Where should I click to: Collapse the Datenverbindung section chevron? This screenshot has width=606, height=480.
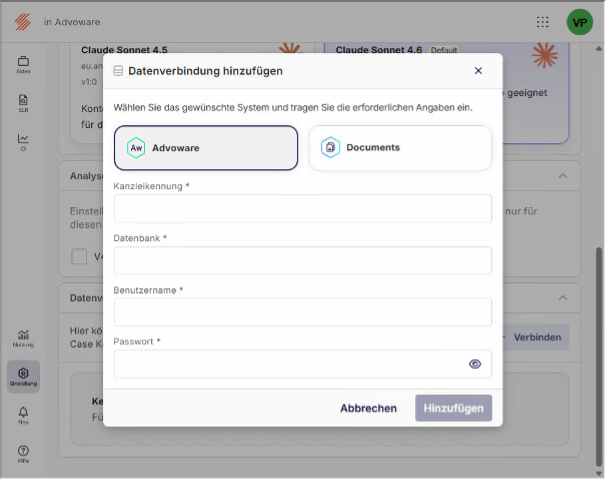pyautogui.click(x=563, y=298)
